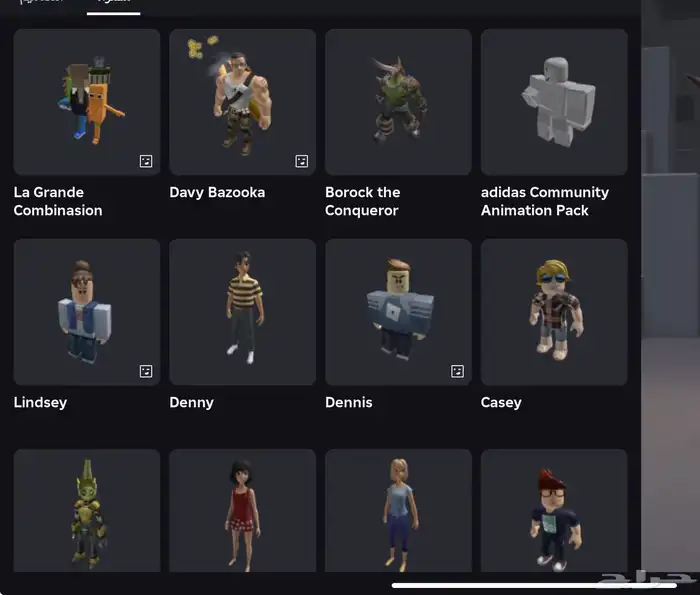The height and width of the screenshot is (595, 700).
Task: Switch to the underlined active tab at top
Action: tap(113, 4)
